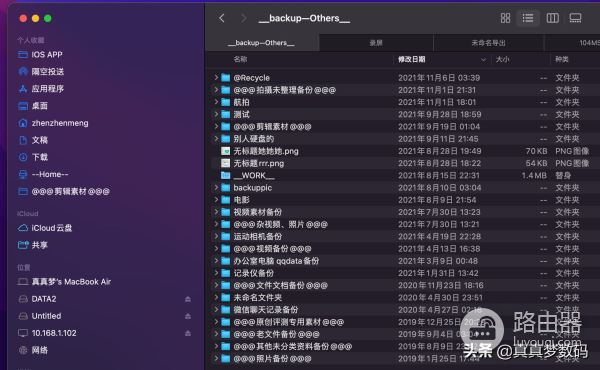Sort by 大小 column header
The height and width of the screenshot is (370, 600).
[x=502, y=59]
